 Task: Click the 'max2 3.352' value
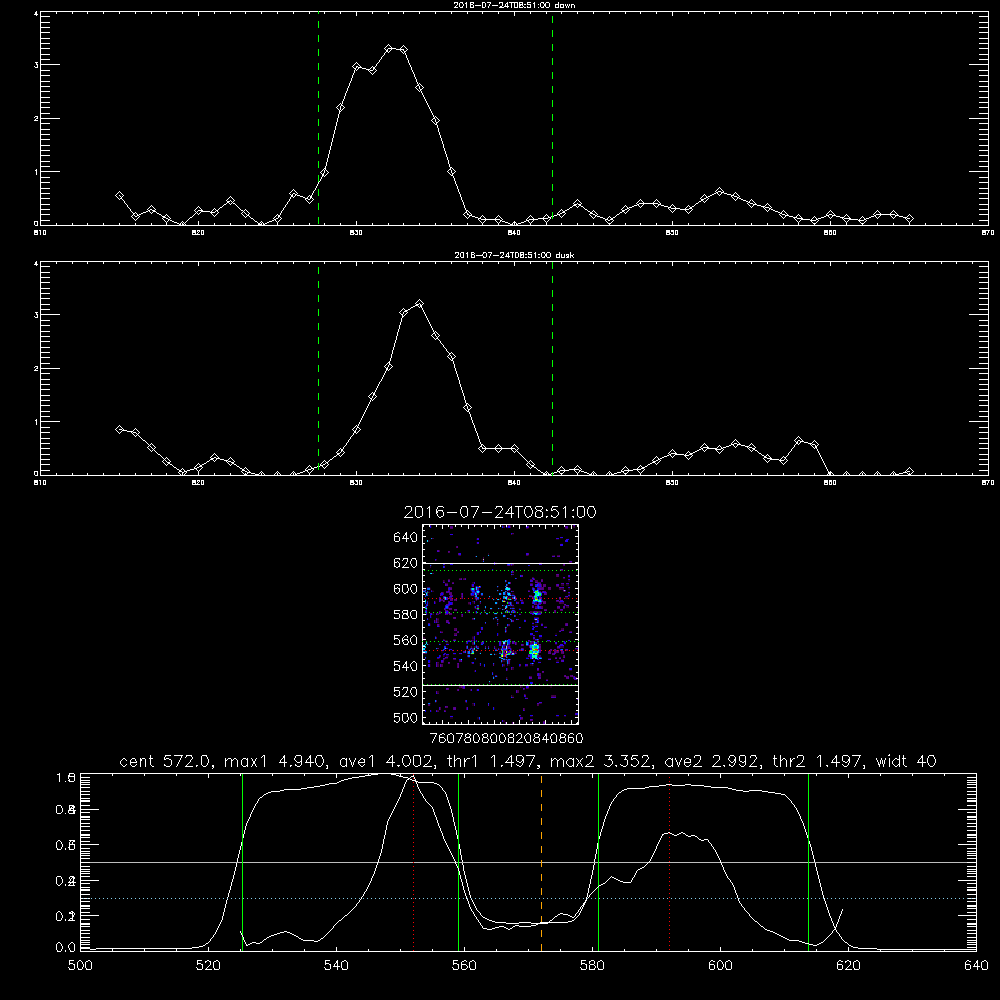[x=601, y=761]
